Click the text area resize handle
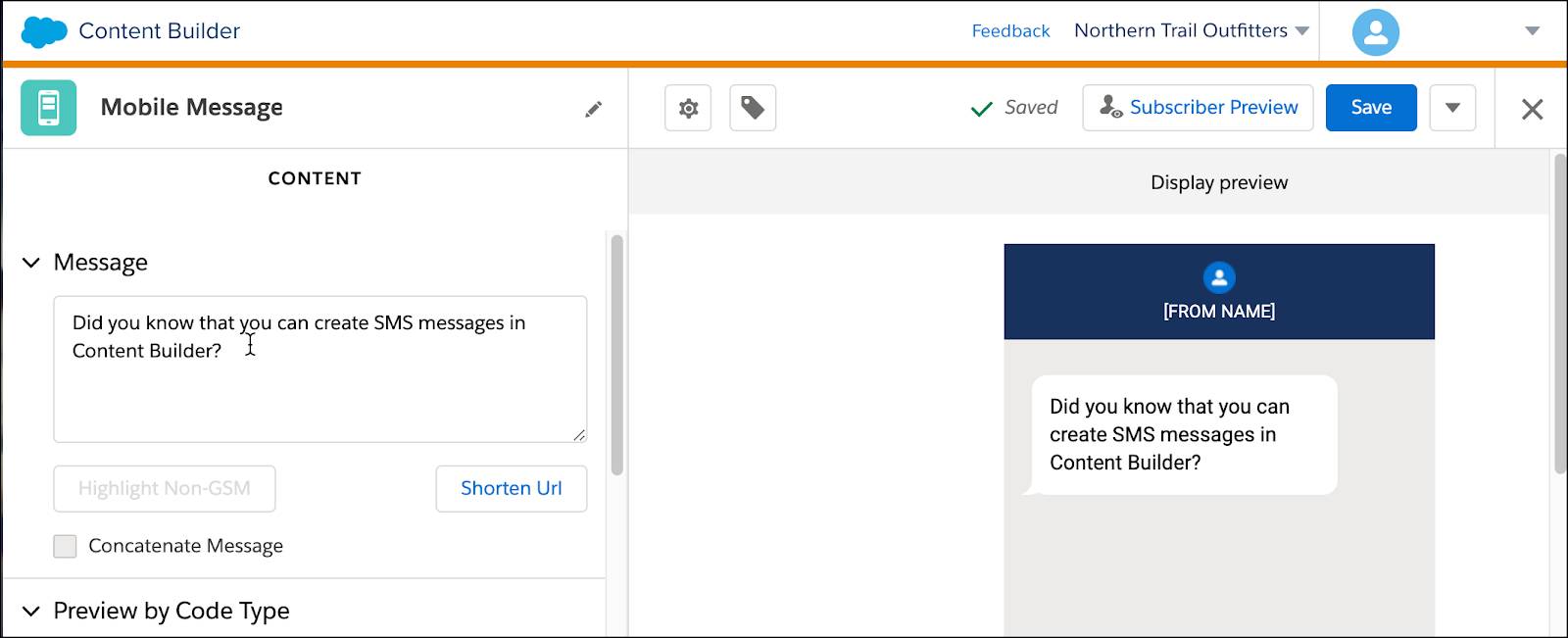Image resolution: width=1568 pixels, height=638 pixels. tap(579, 435)
